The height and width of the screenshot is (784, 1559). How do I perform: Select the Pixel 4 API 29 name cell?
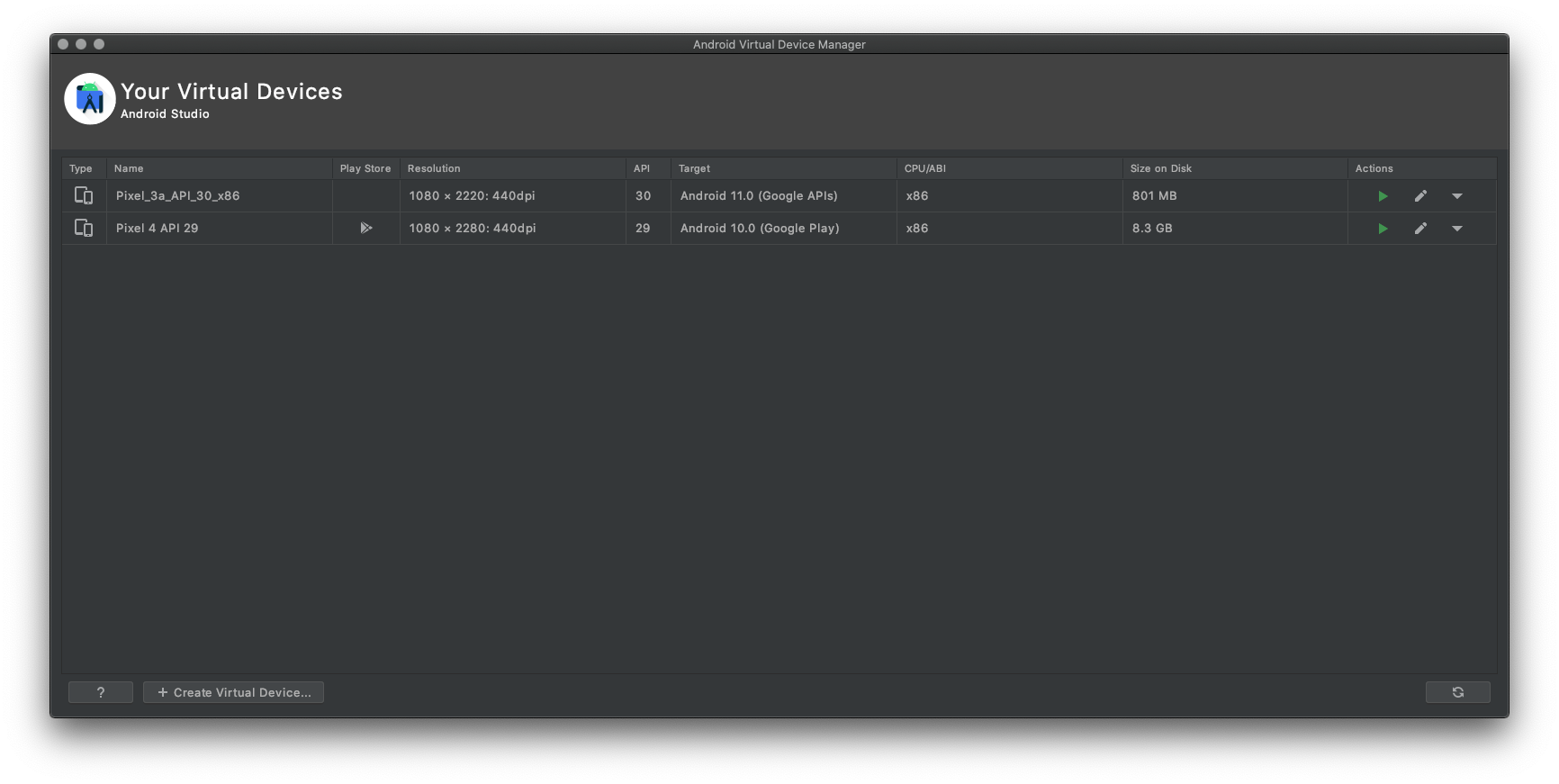coord(220,229)
